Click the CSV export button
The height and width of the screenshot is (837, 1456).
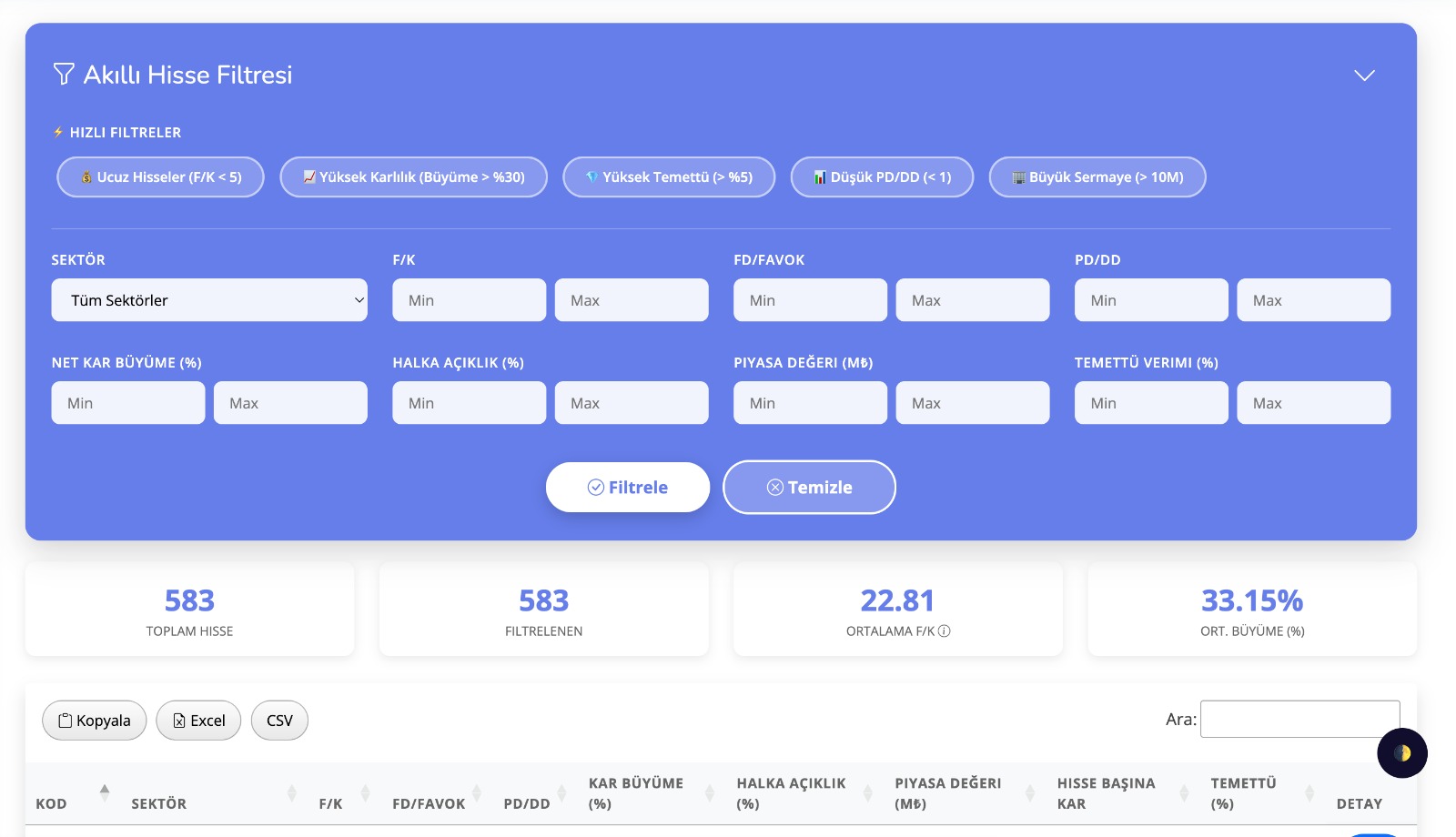tap(279, 720)
